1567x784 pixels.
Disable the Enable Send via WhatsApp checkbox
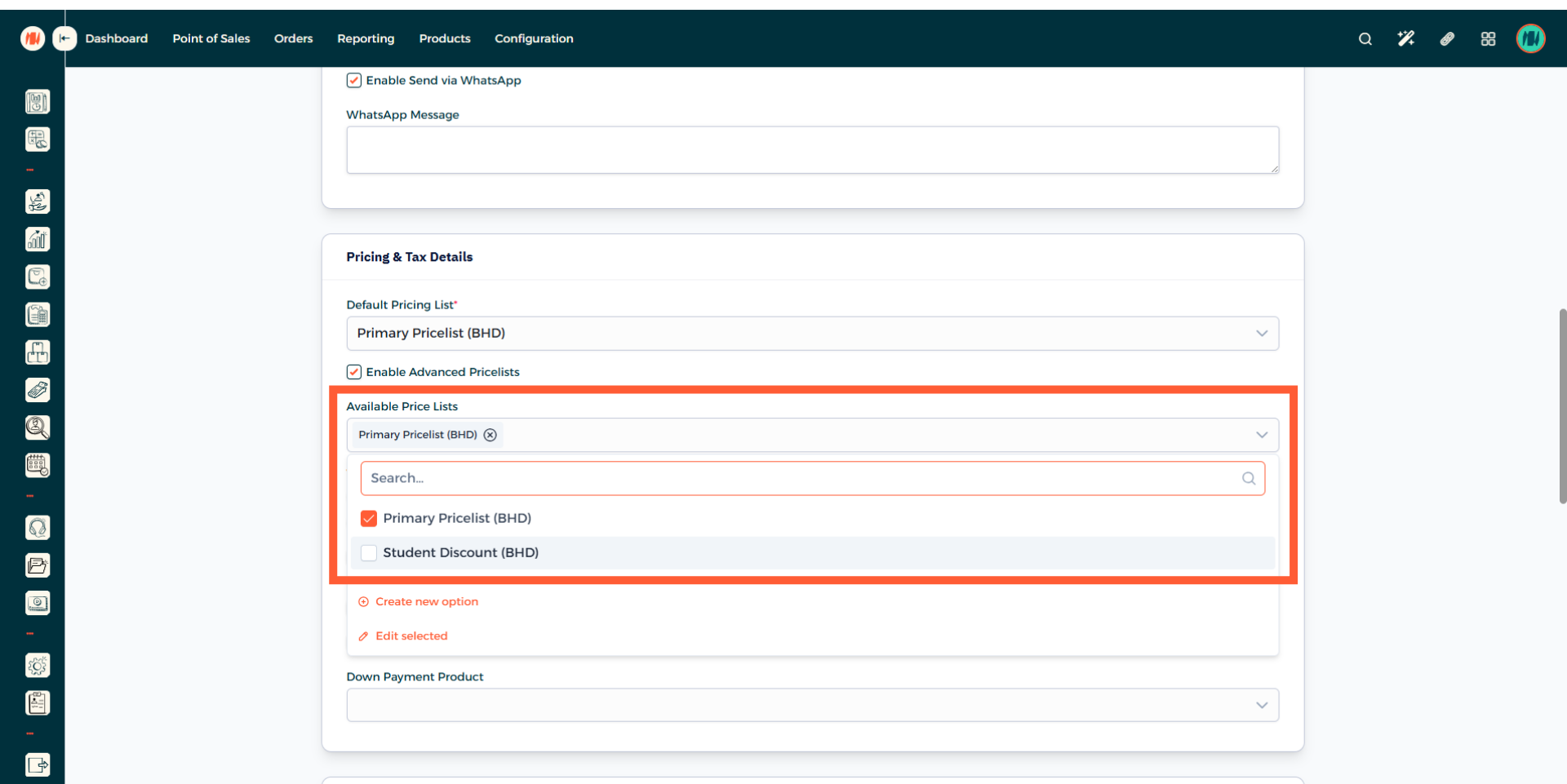(354, 80)
